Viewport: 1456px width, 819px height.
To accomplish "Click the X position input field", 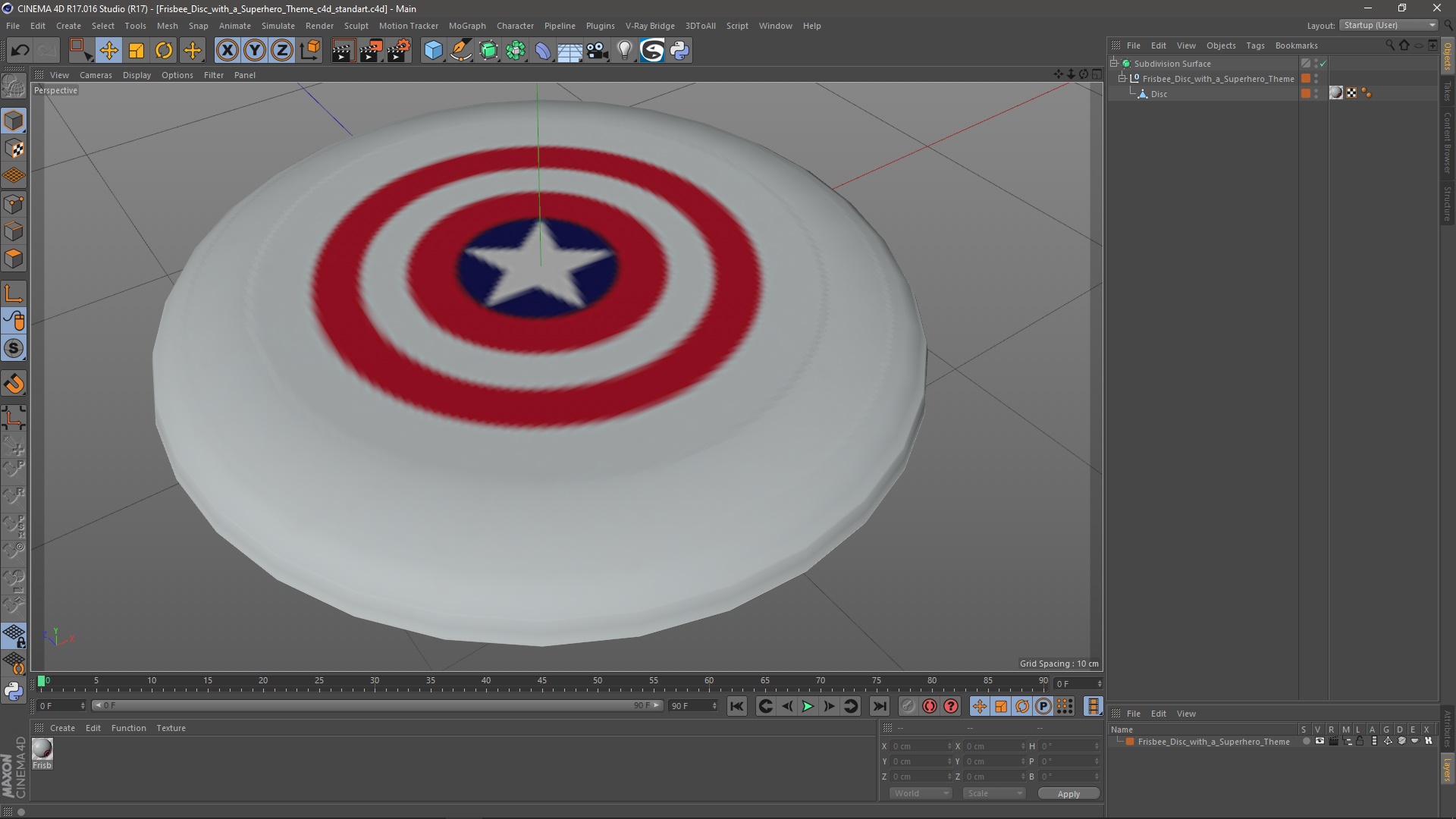I will [921, 746].
